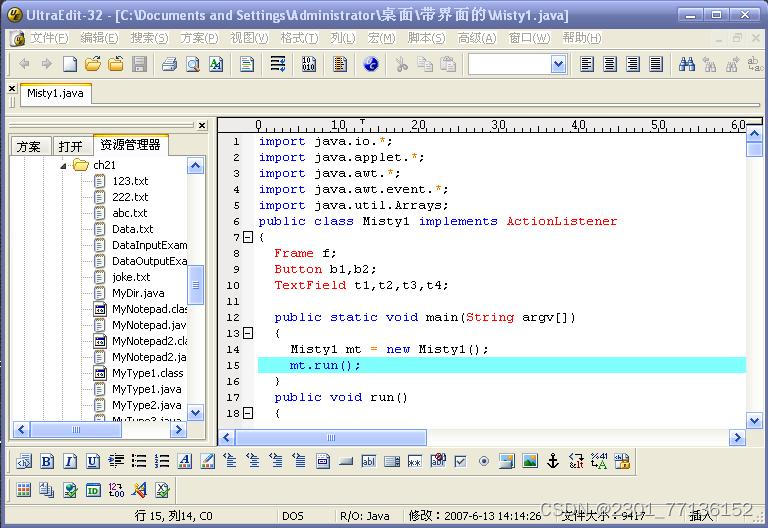
Task: Click the Column Mode icon
Action: (339, 64)
